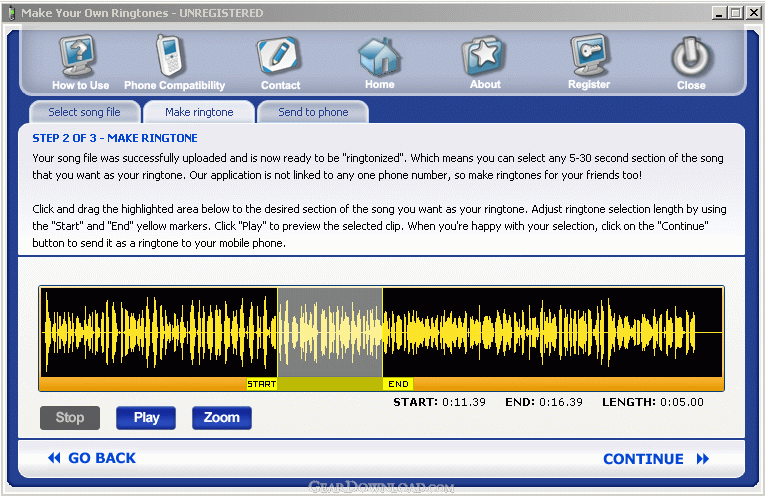Click the waveform area before the START marker
This screenshot has height=496, width=765.
159,332
